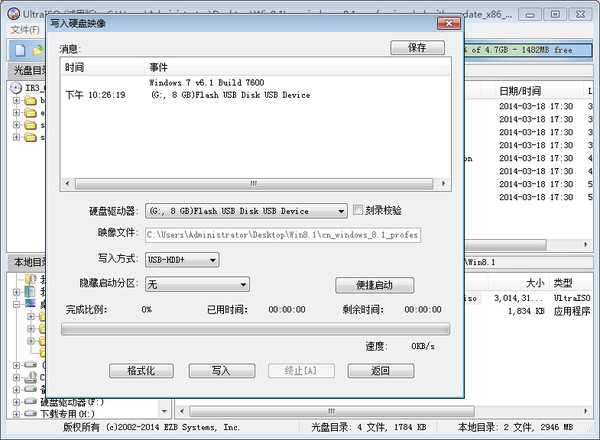Click the New file toolbar icon in UltraISO
The width and height of the screenshot is (600, 440).
coord(20,50)
